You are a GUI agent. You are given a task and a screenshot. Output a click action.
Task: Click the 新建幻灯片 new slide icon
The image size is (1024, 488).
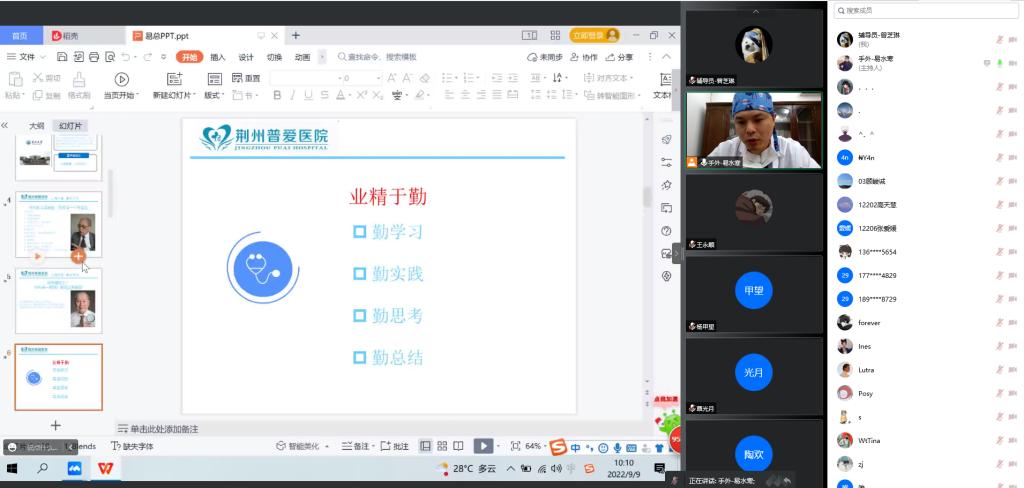point(174,79)
